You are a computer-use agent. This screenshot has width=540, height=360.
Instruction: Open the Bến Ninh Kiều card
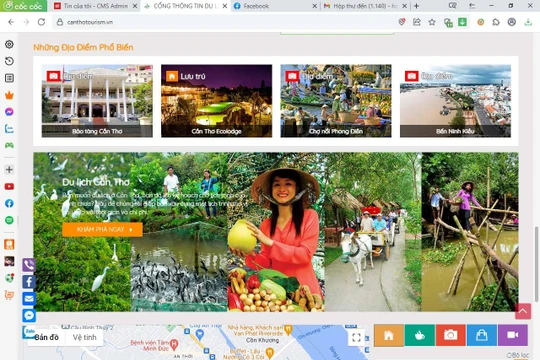455,101
